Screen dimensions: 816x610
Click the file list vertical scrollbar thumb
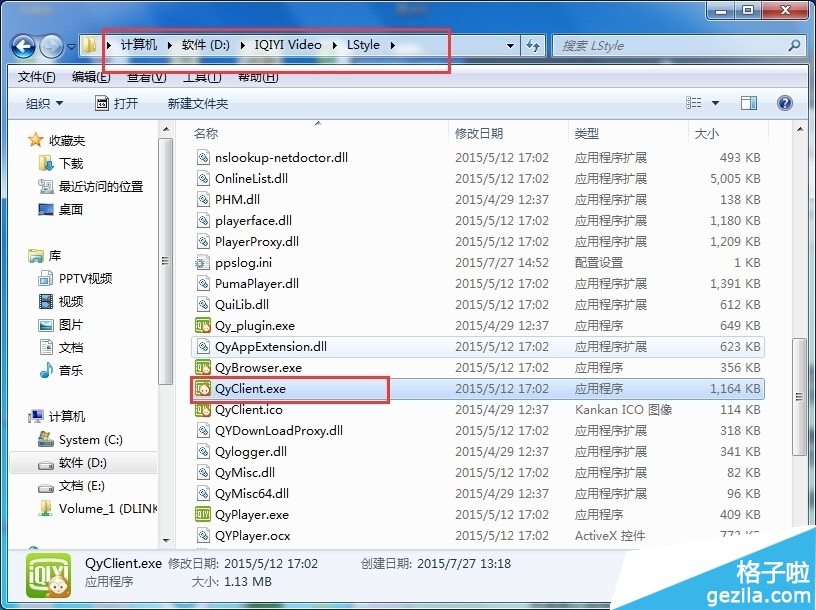(799, 397)
